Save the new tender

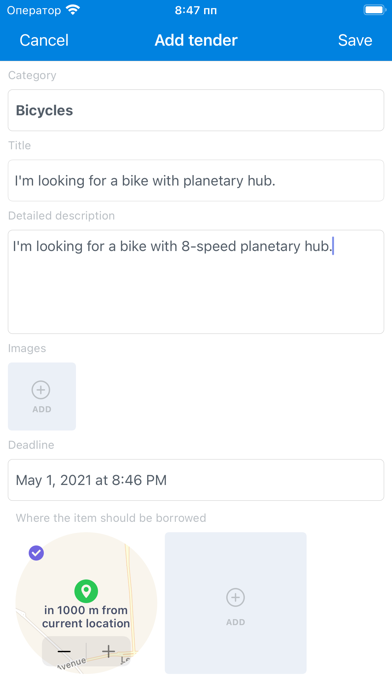pos(355,40)
